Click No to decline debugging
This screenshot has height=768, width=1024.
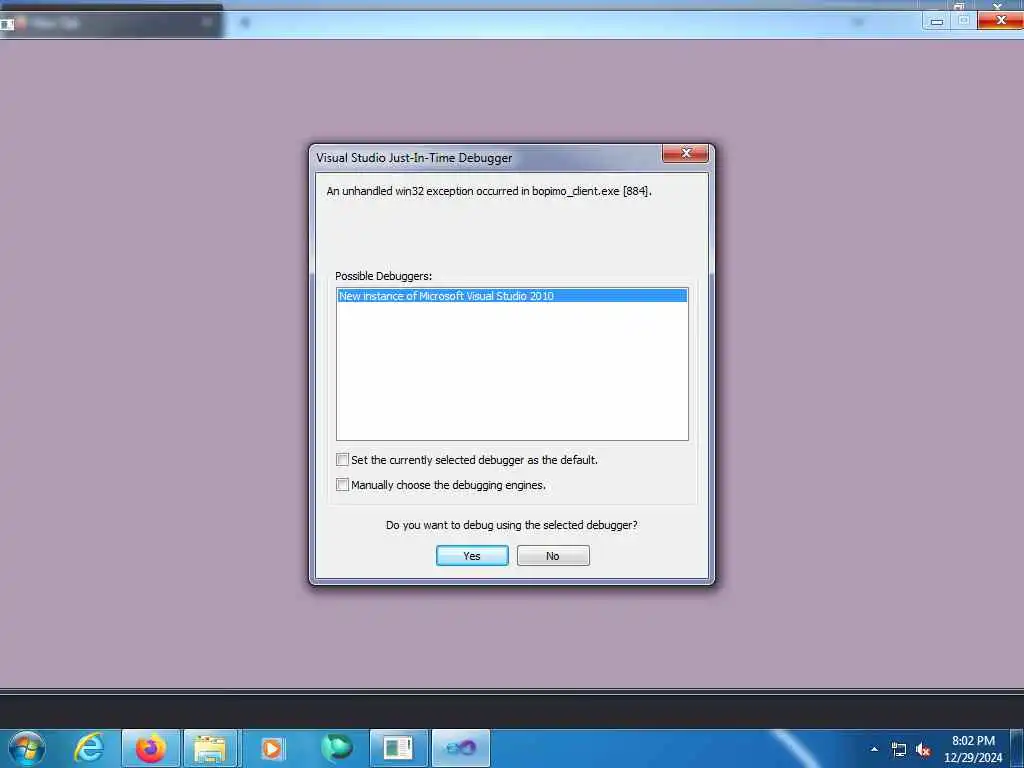[553, 556]
